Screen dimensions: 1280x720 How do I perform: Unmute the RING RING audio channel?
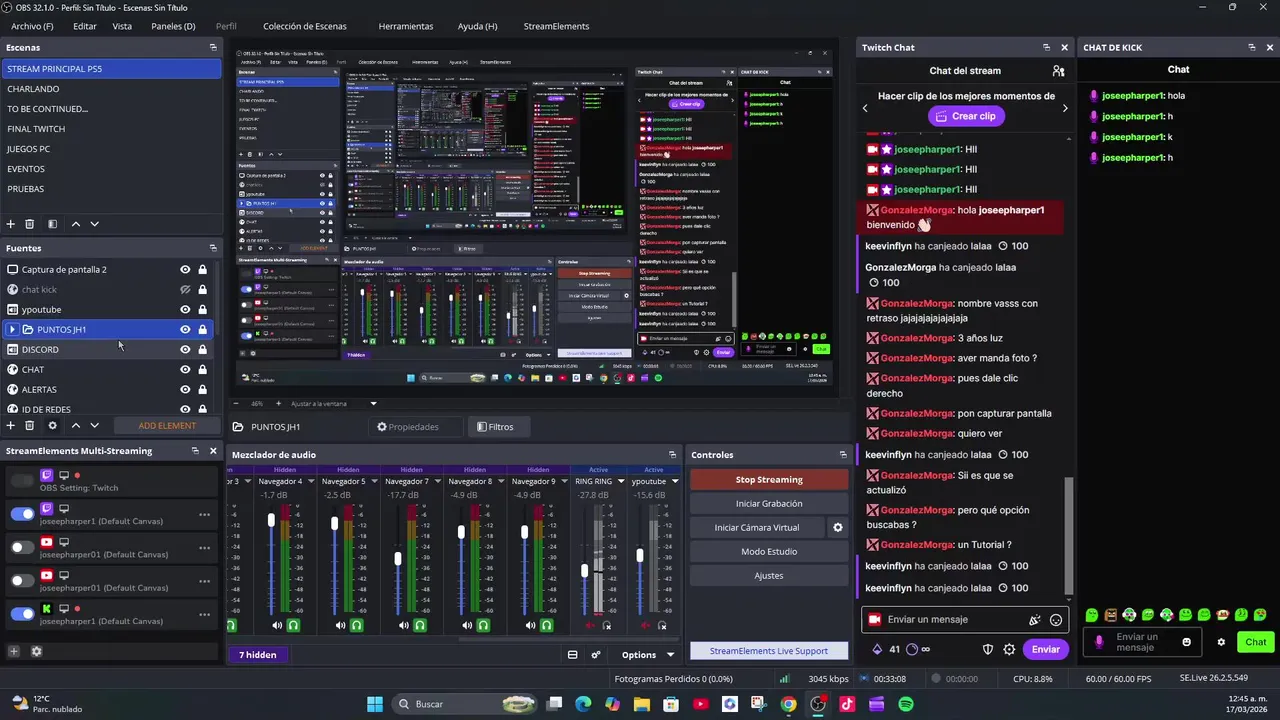590,625
